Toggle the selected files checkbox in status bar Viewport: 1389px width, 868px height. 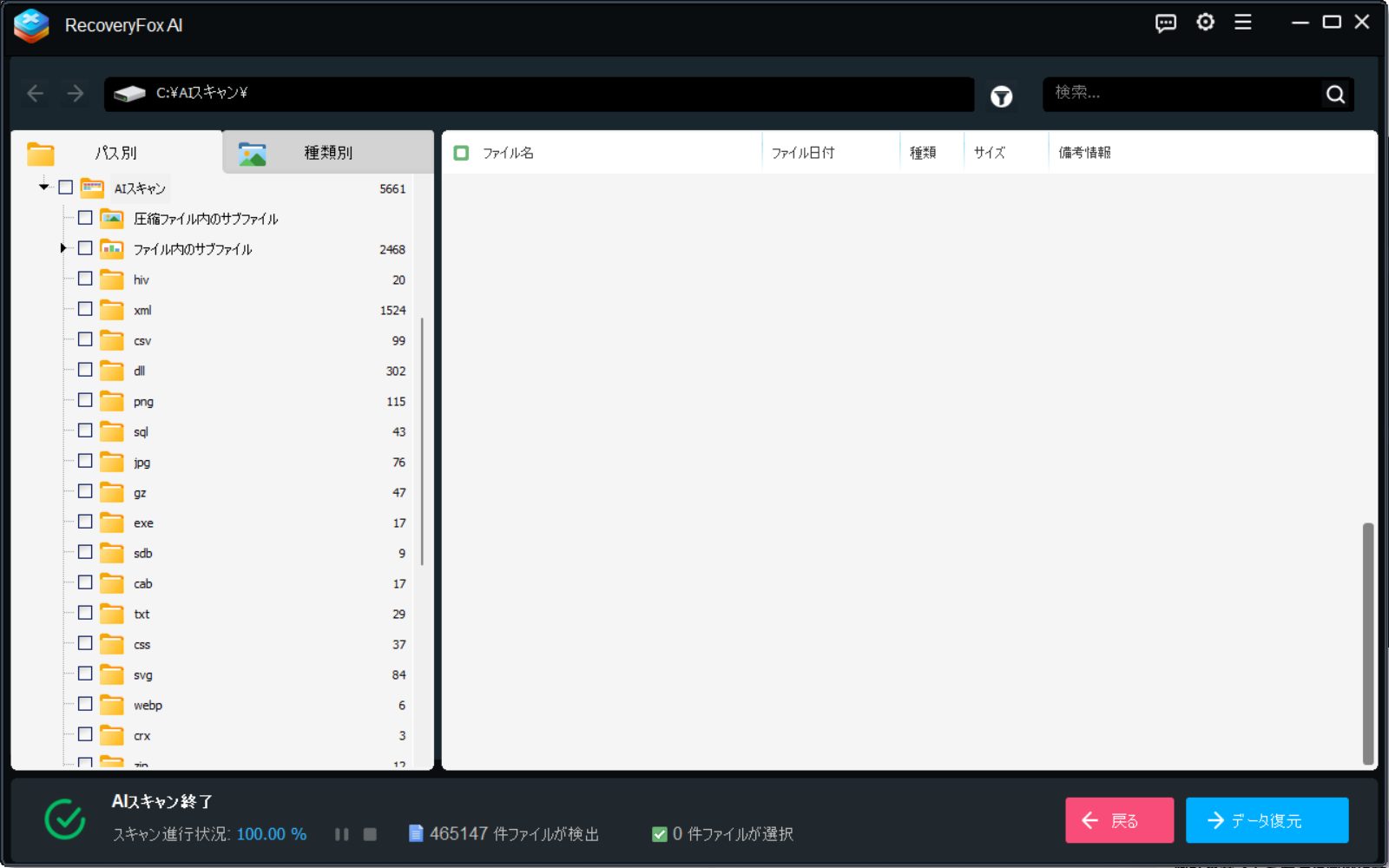coord(660,834)
